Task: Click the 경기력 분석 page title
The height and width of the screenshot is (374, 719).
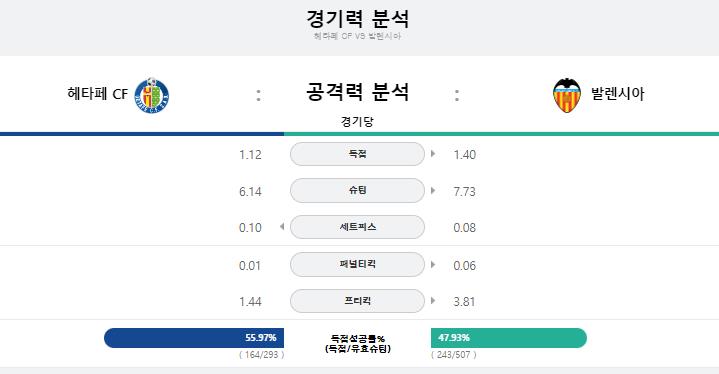Action: point(357,19)
